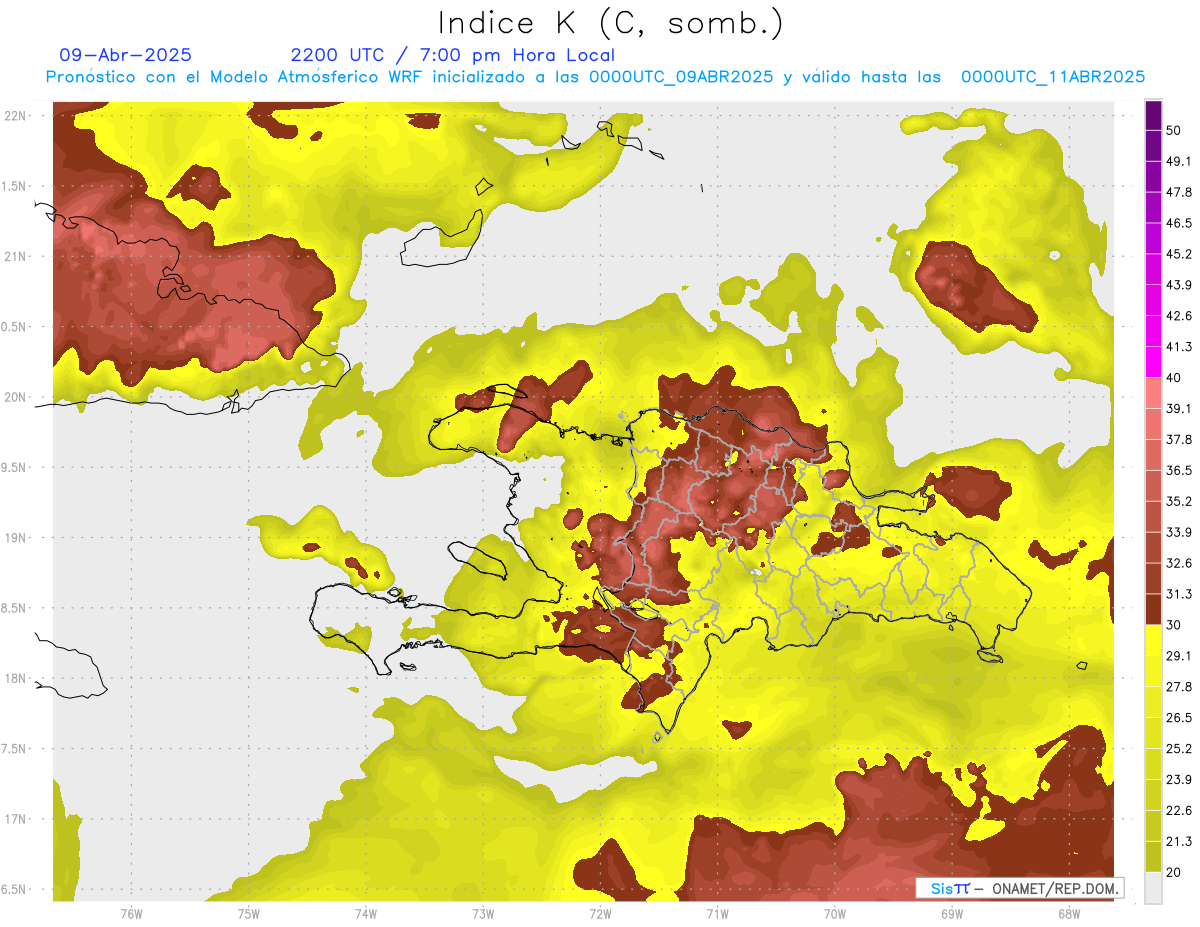
Task: Select the longitude tick "70W"
Action: [x=835, y=913]
